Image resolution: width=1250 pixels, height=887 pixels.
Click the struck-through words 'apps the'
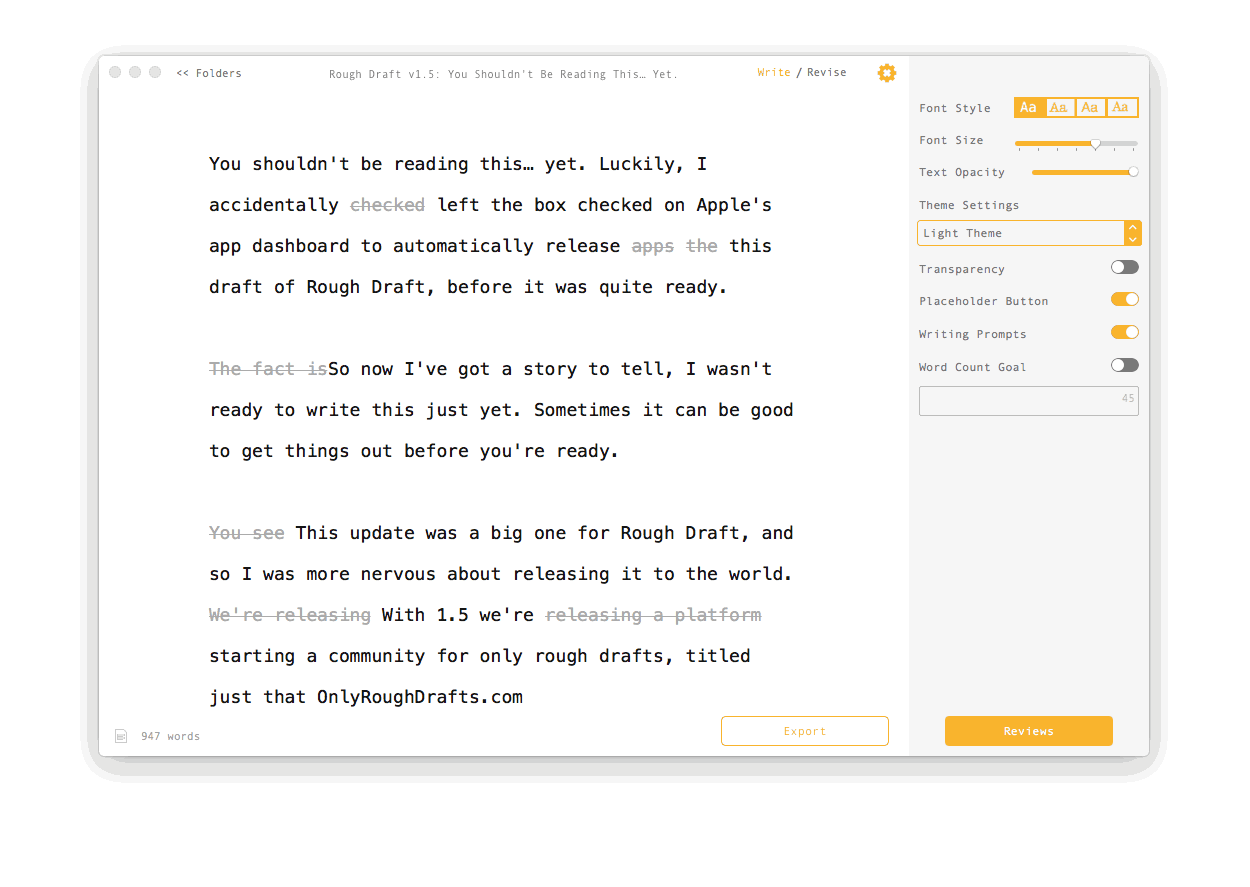click(x=675, y=246)
